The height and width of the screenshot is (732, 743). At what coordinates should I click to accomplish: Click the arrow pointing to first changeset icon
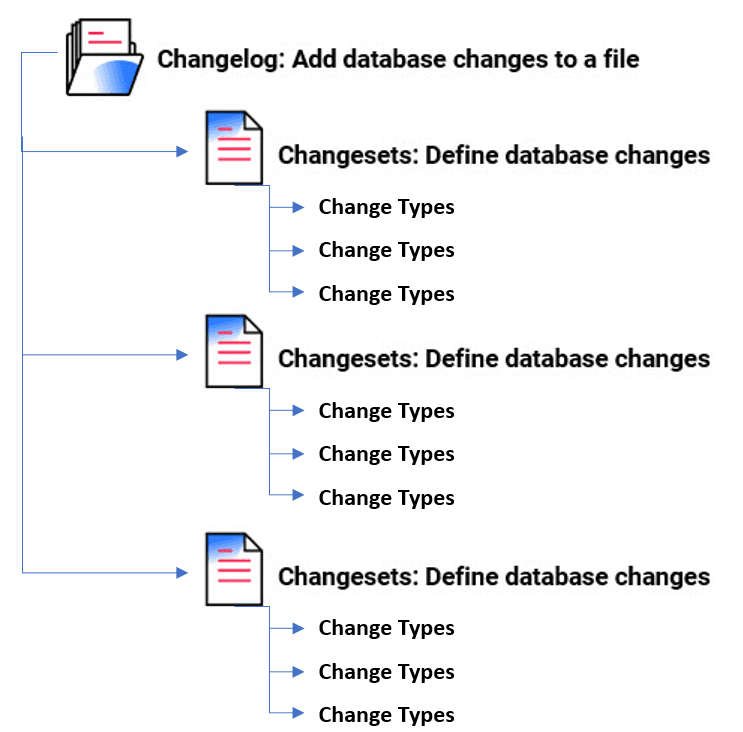(182, 152)
